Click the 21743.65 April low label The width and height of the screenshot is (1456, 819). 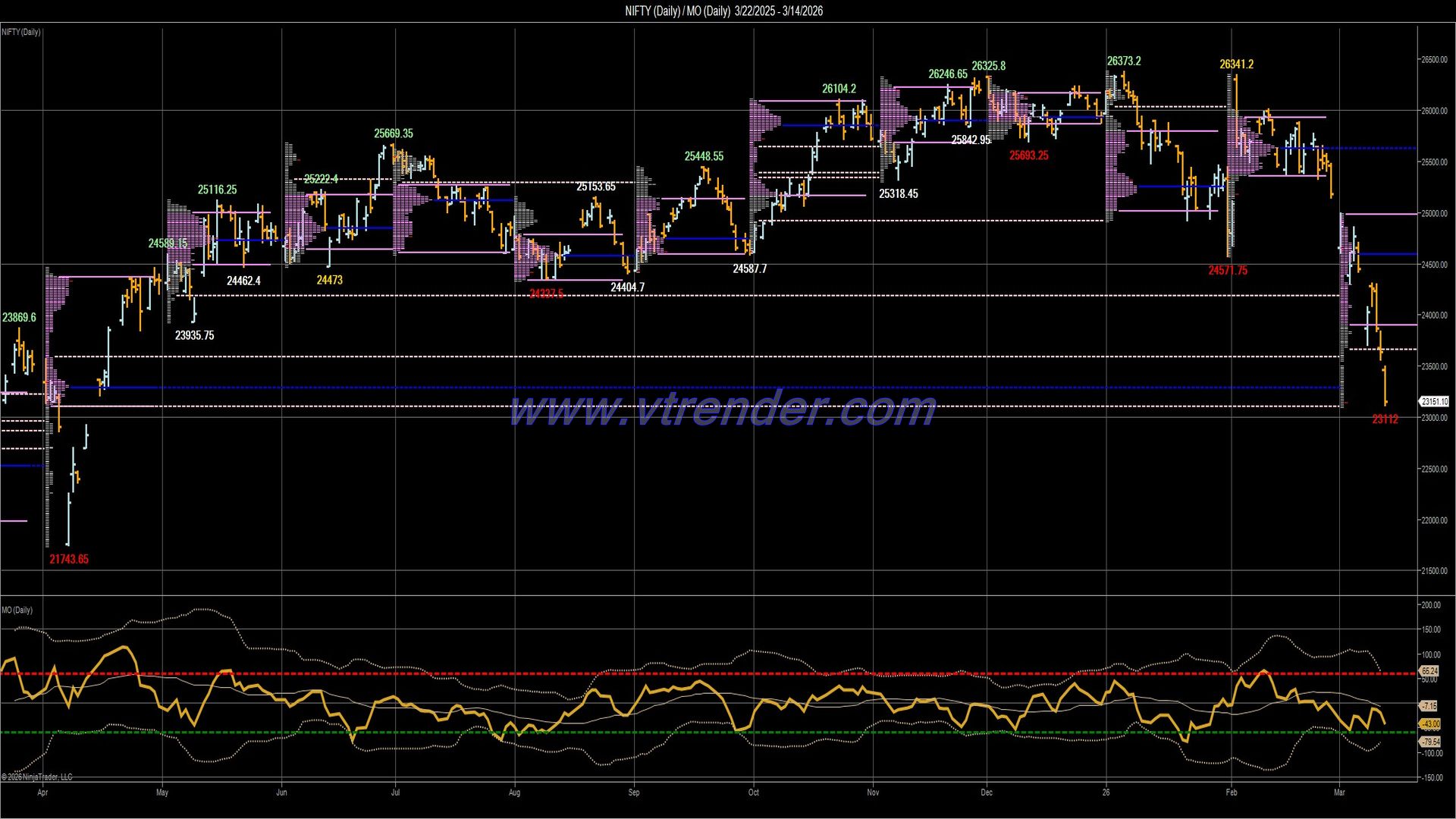tap(68, 558)
